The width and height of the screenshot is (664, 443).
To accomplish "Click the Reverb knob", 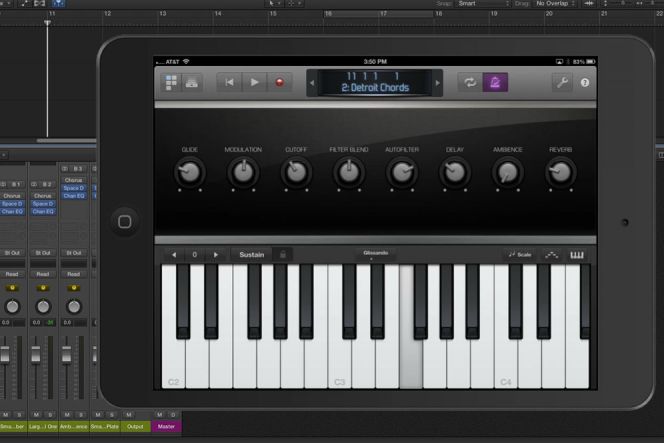I will [x=560, y=172].
